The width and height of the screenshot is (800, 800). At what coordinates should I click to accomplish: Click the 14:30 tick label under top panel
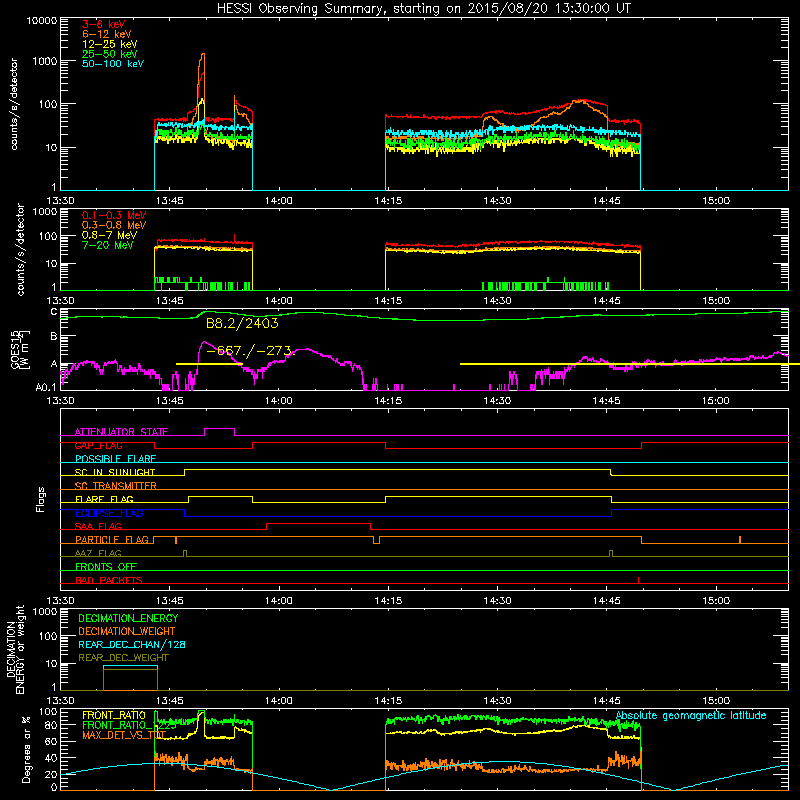tap(497, 201)
